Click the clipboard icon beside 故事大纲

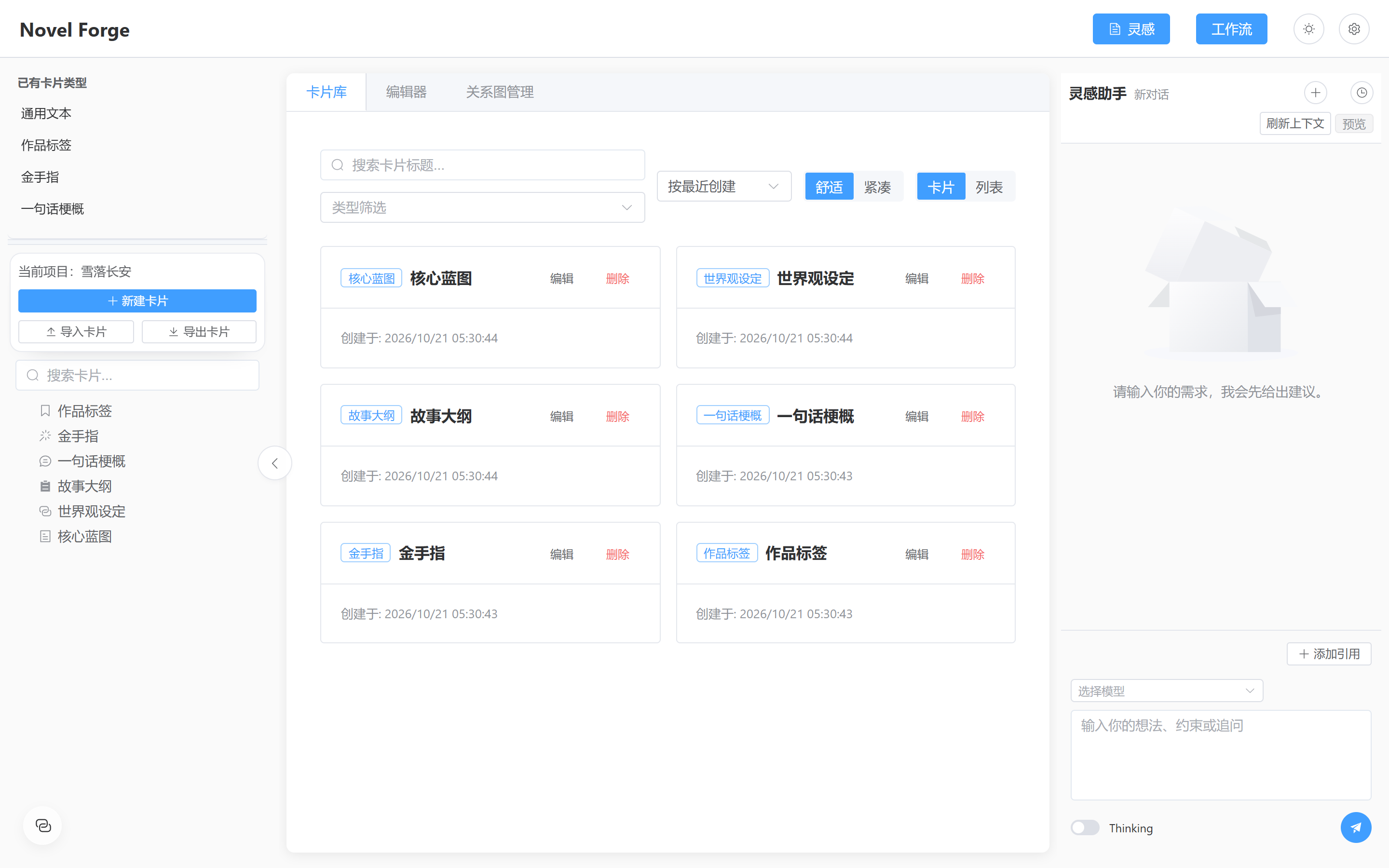(x=45, y=486)
